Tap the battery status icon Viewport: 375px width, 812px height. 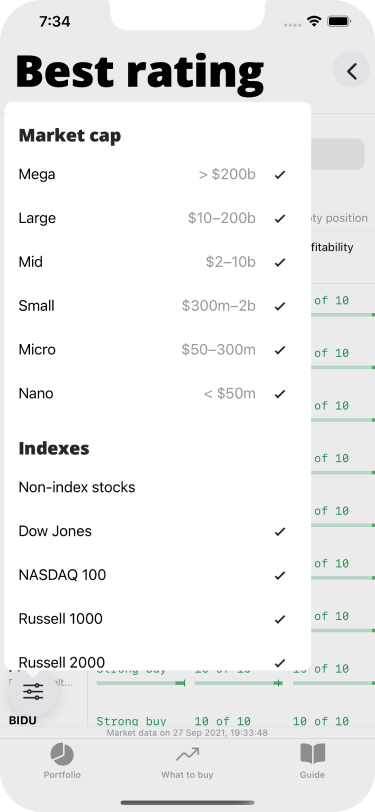point(339,21)
